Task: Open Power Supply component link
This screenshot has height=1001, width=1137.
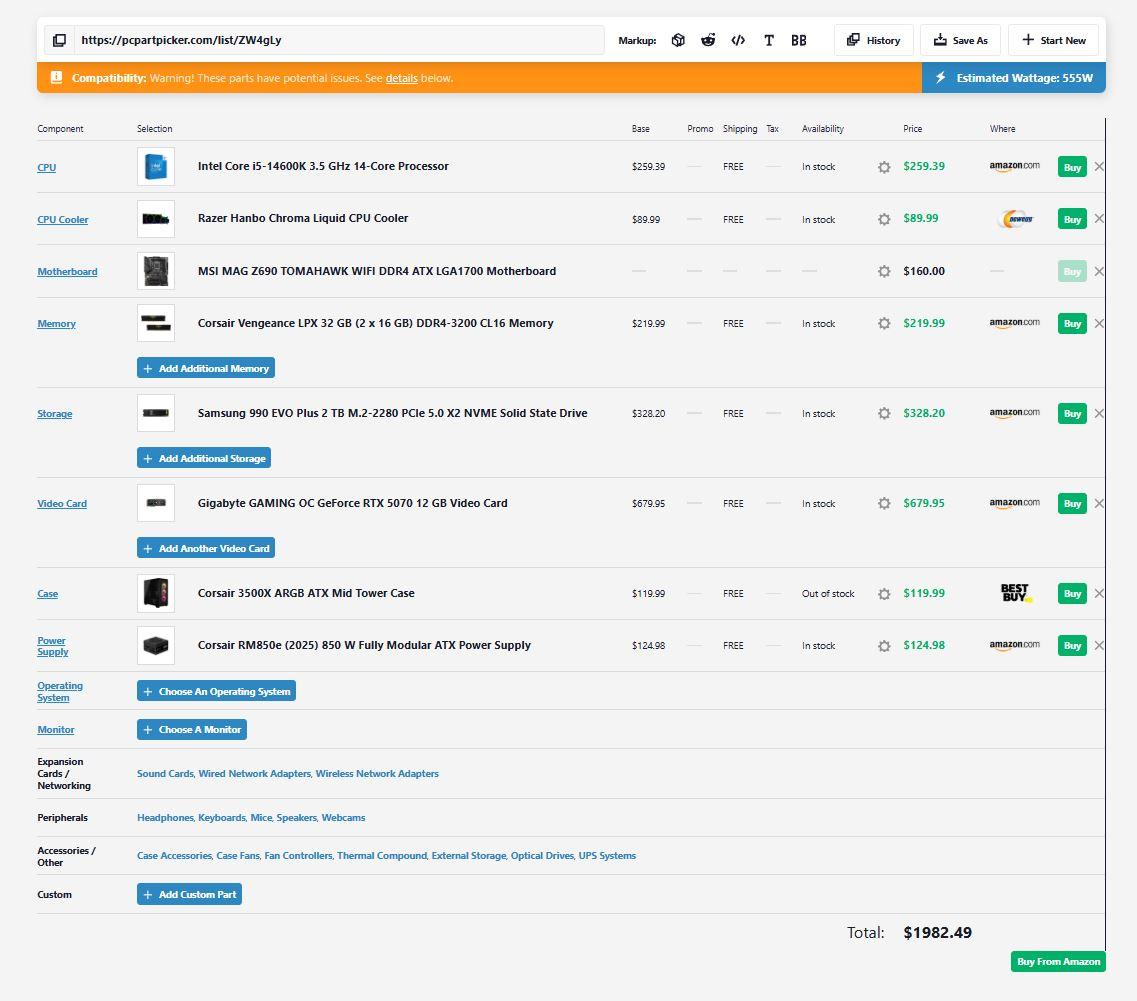Action: pyautogui.click(x=52, y=646)
